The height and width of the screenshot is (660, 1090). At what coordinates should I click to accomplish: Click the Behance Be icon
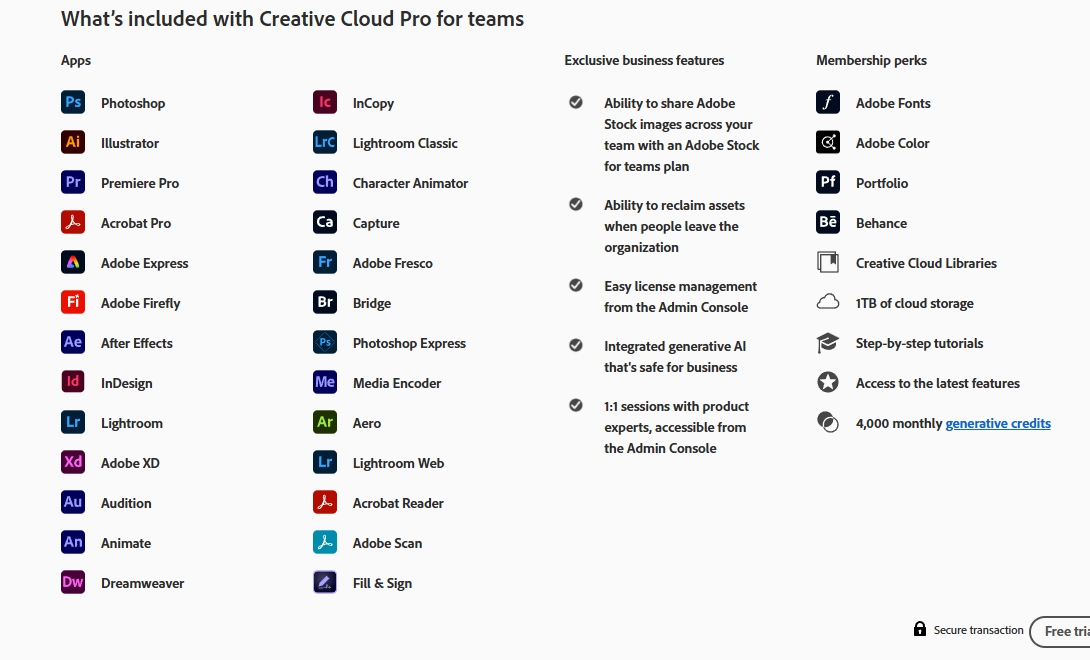pos(828,222)
